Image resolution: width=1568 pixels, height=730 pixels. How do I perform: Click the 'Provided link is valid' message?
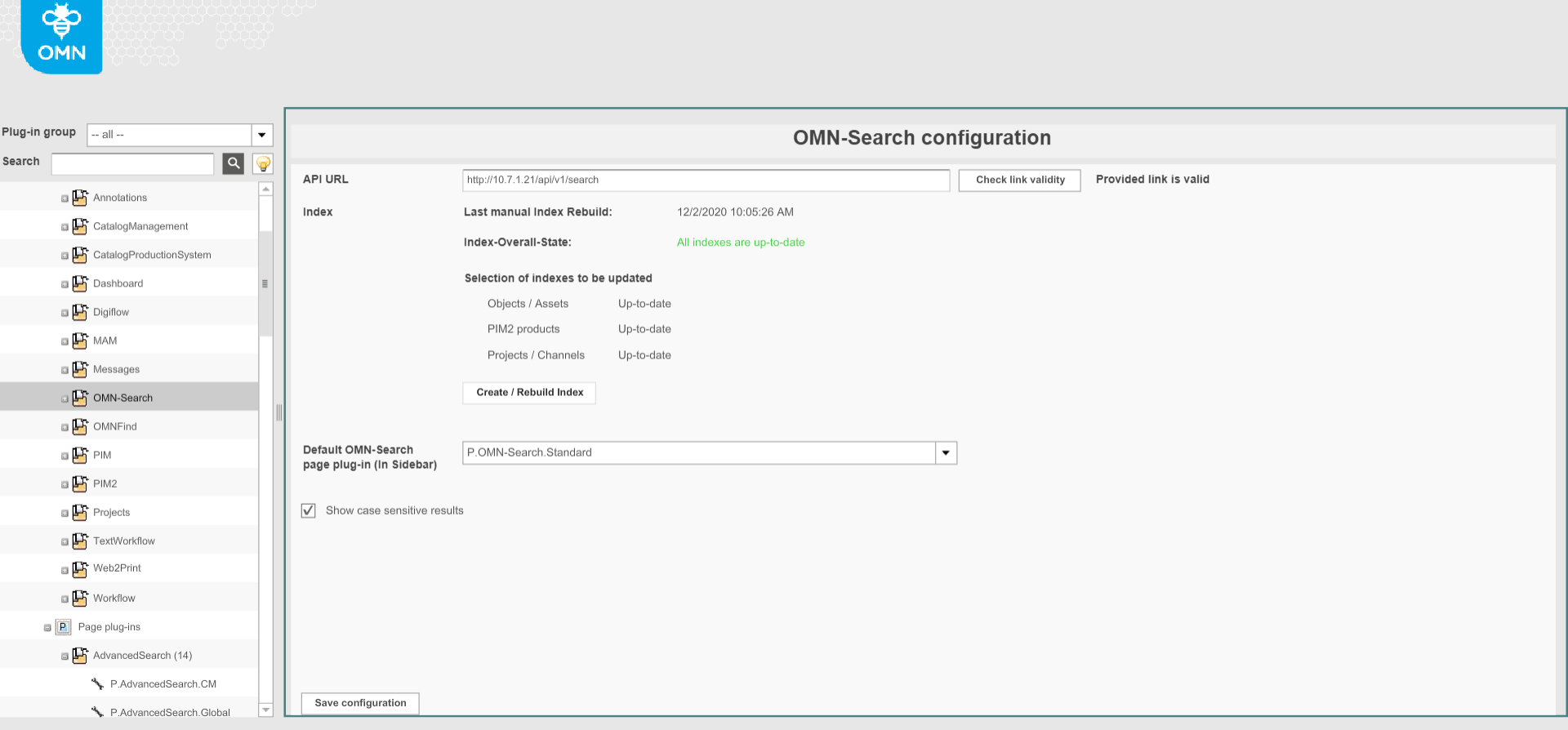(1152, 180)
